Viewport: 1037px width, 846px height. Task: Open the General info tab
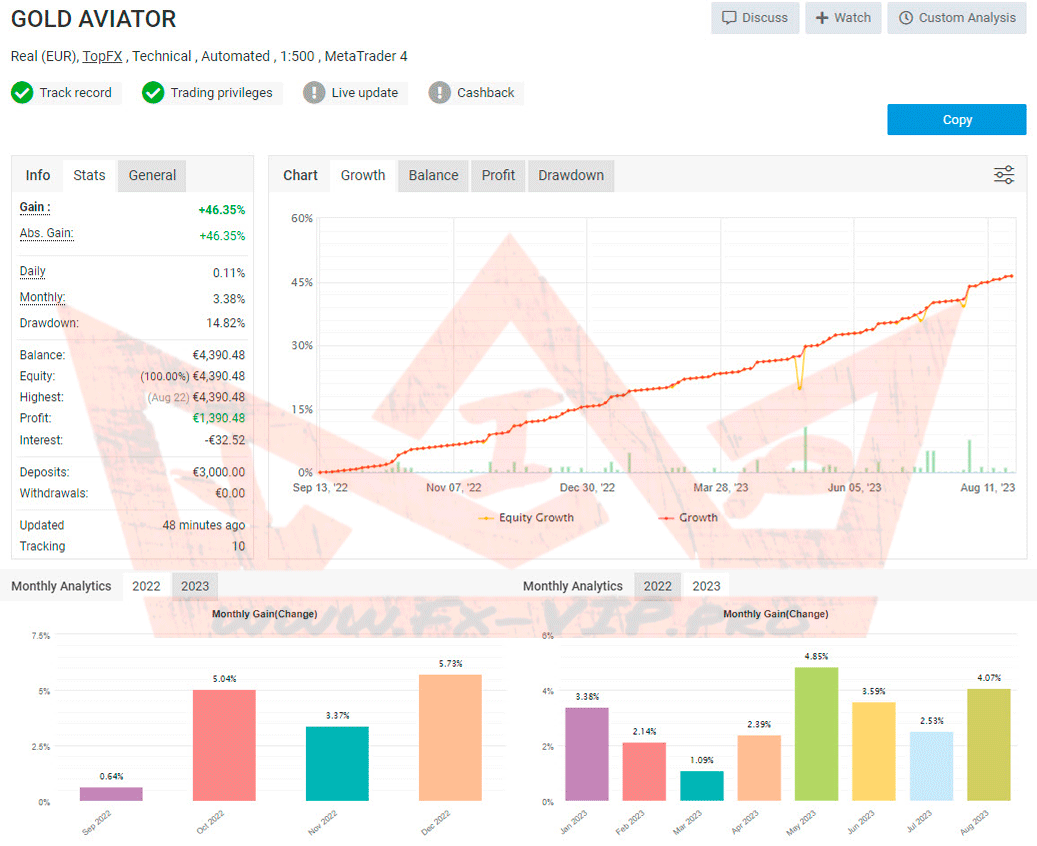click(x=152, y=175)
